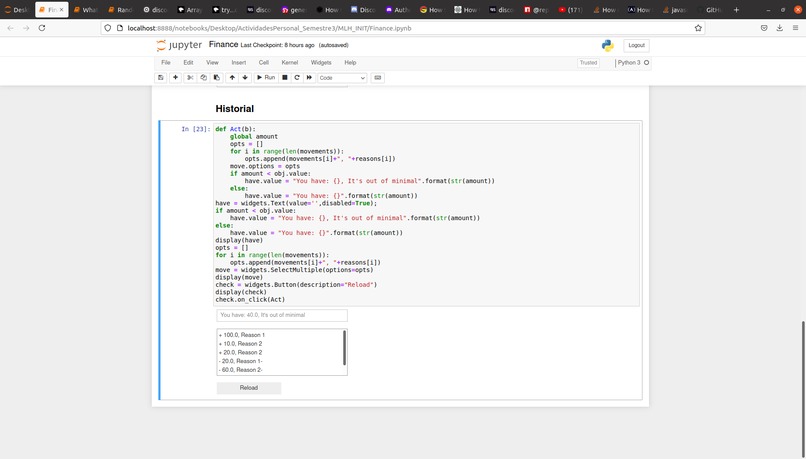Bookmark this page with the star icon

pyautogui.click(x=698, y=28)
